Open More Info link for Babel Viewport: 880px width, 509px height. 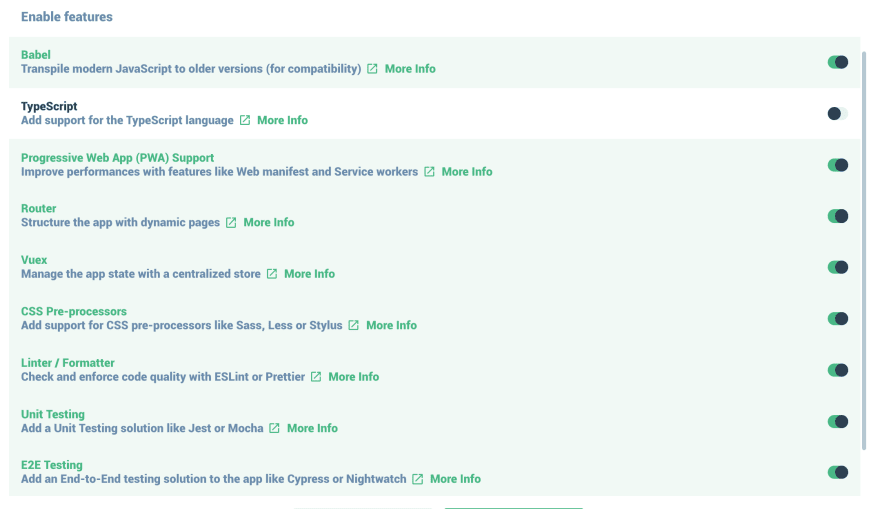point(410,68)
